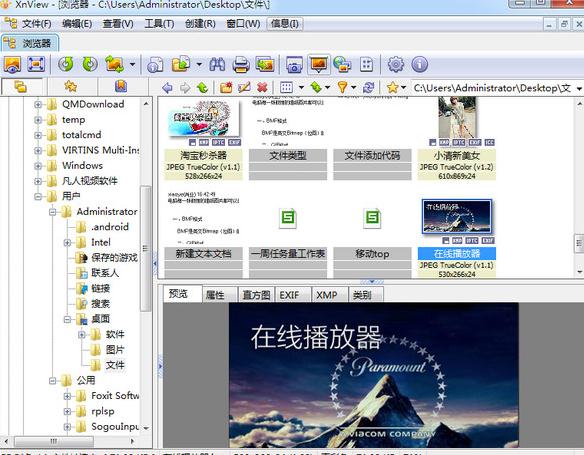Select the 图片 folder in tree

(x=114, y=350)
